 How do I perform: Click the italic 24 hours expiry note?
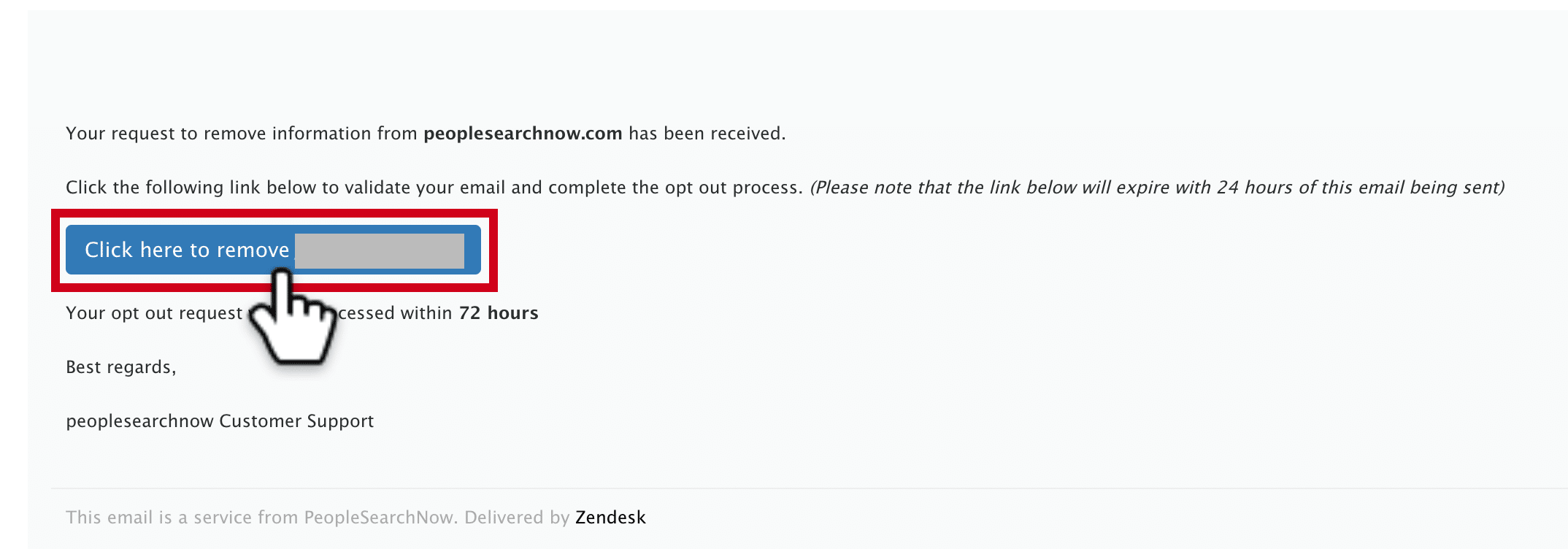point(1157,188)
